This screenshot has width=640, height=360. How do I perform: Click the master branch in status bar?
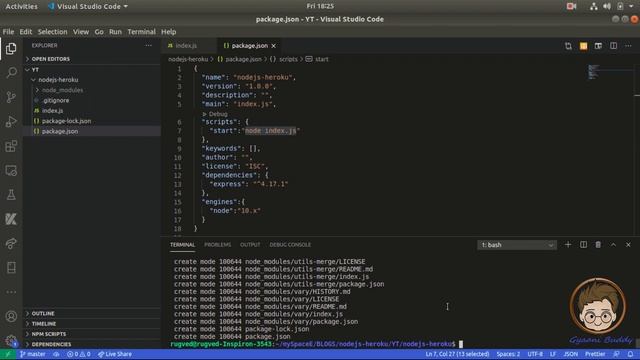click(33, 354)
